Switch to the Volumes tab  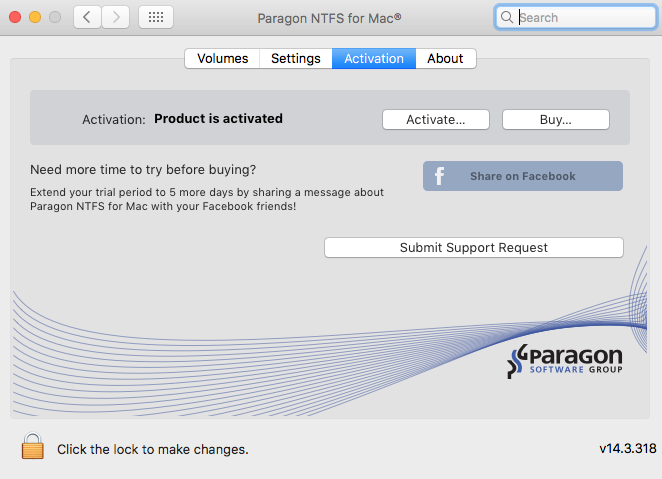pyautogui.click(x=222, y=58)
